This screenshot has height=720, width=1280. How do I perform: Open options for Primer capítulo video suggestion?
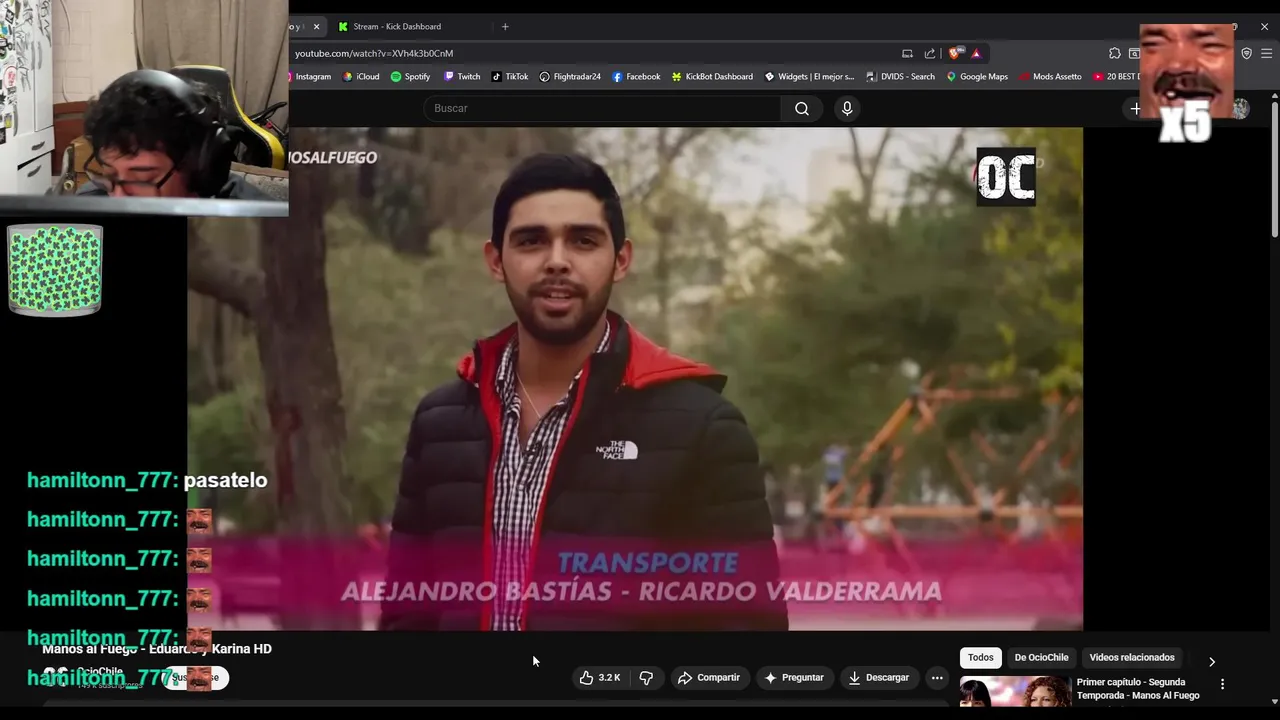[1222, 684]
